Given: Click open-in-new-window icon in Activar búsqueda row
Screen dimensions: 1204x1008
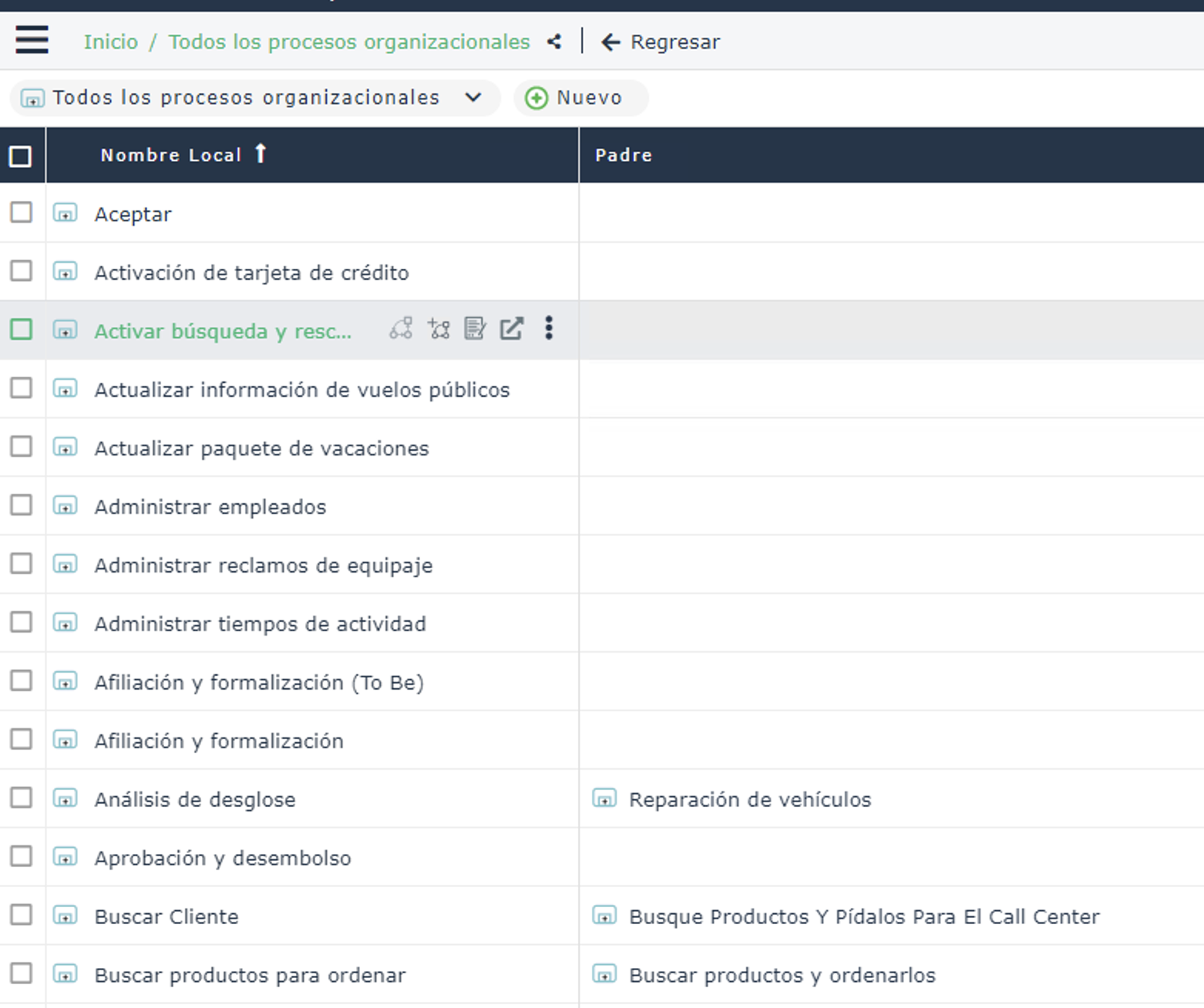Looking at the screenshot, I should [512, 329].
